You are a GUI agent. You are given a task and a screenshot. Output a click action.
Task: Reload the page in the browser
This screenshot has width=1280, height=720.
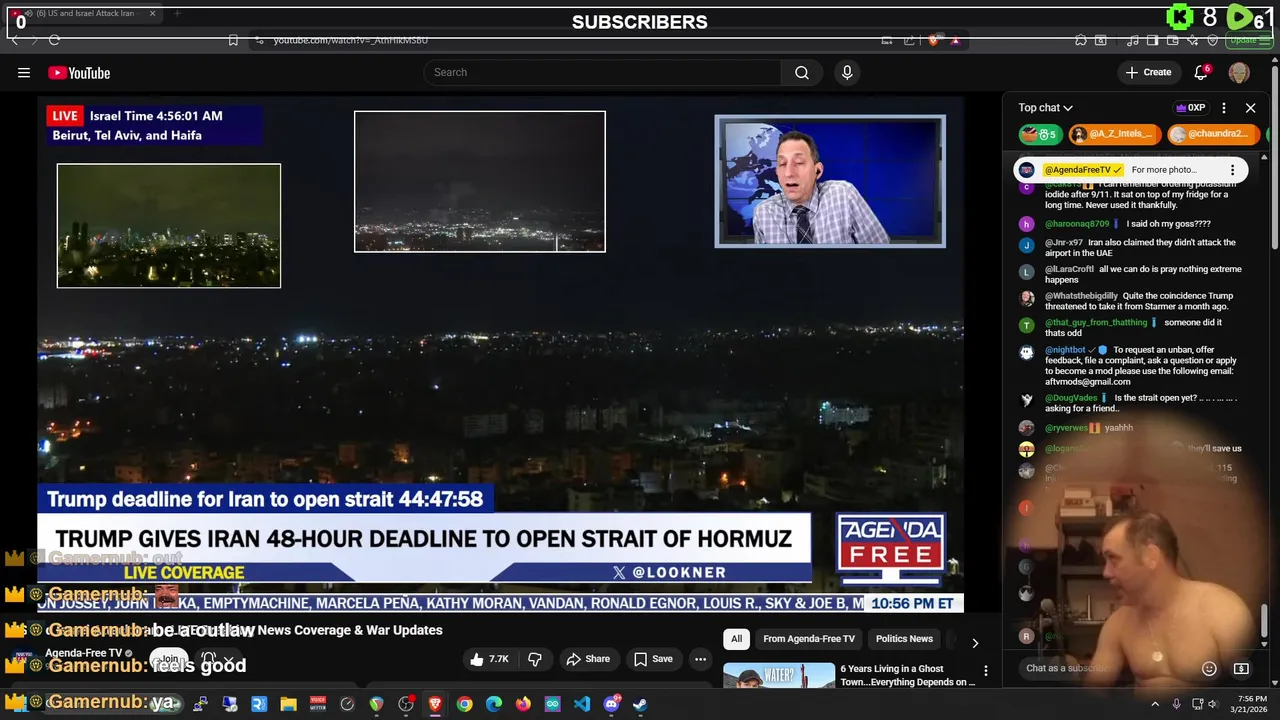pyautogui.click(x=54, y=40)
